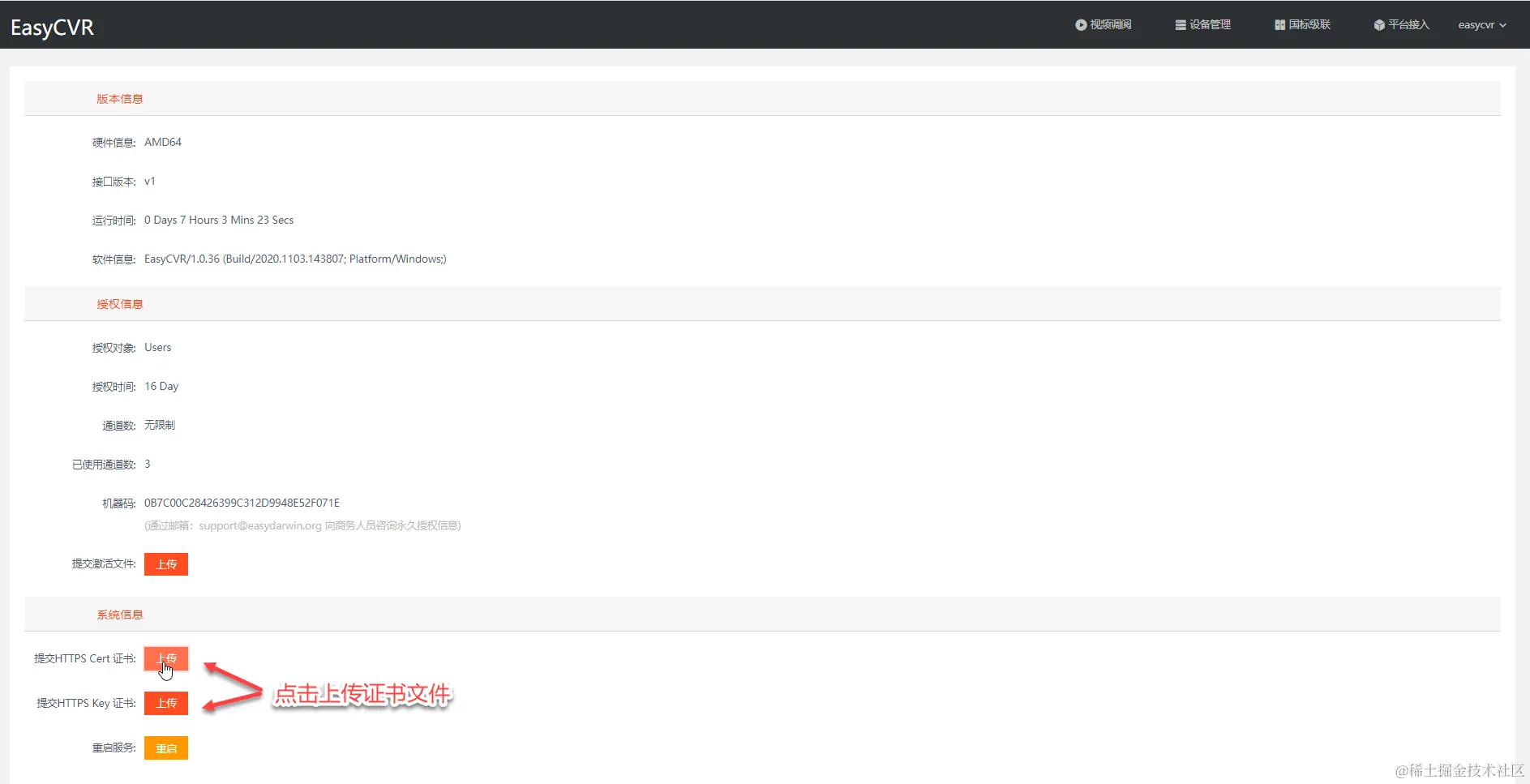
Task: Click the video preview play icon
Action: coord(1081,25)
